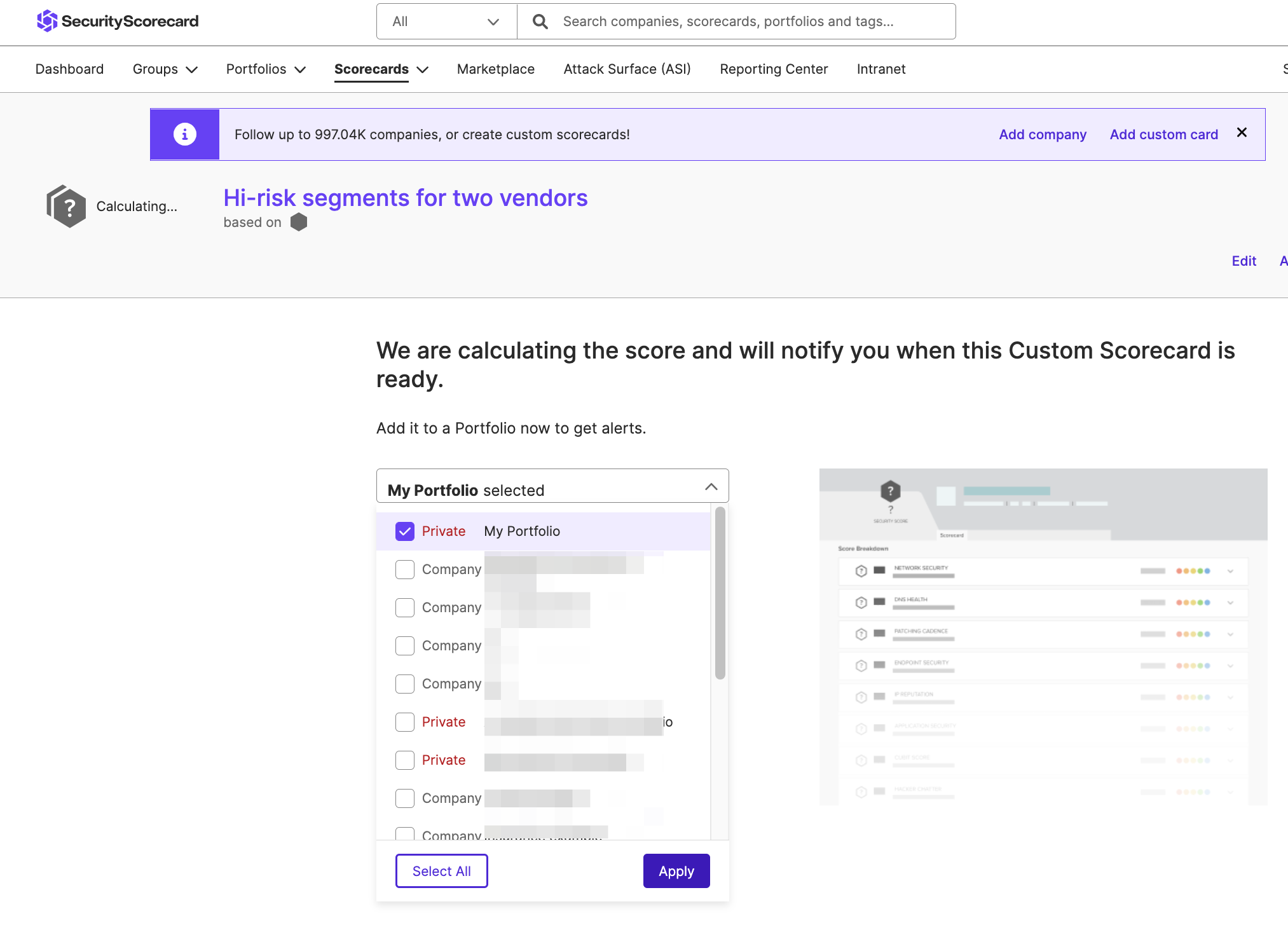Click the Add company link
Viewport: 1288px width, 951px height.
pos(1043,135)
